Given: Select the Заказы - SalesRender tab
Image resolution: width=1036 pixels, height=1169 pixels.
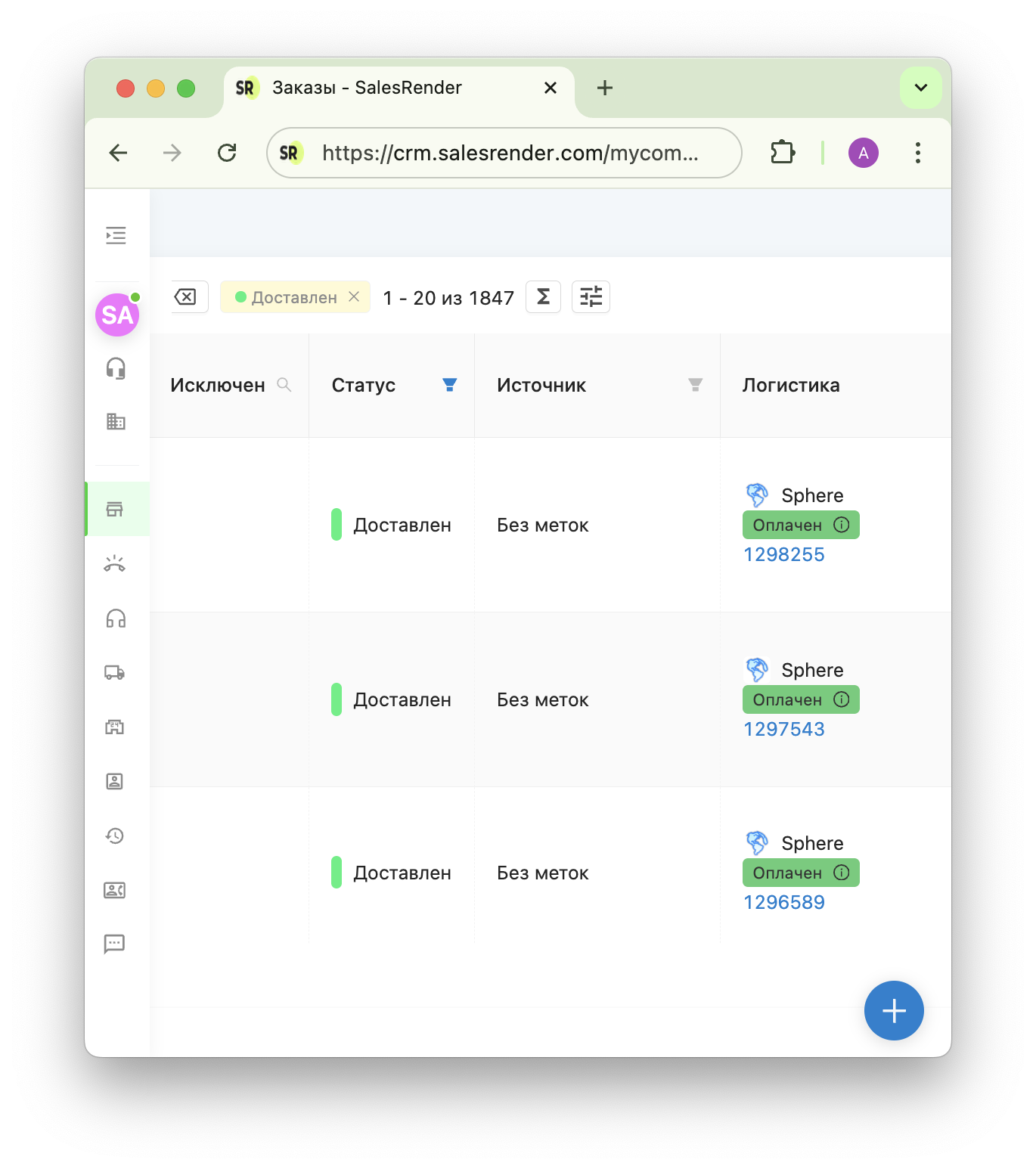Looking at the screenshot, I should pyautogui.click(x=399, y=91).
